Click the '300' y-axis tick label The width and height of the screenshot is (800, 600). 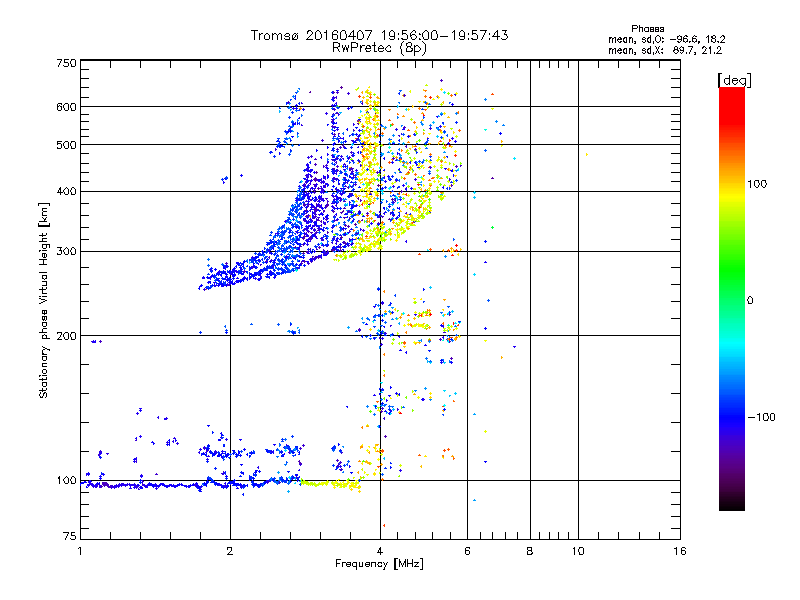(x=66, y=252)
